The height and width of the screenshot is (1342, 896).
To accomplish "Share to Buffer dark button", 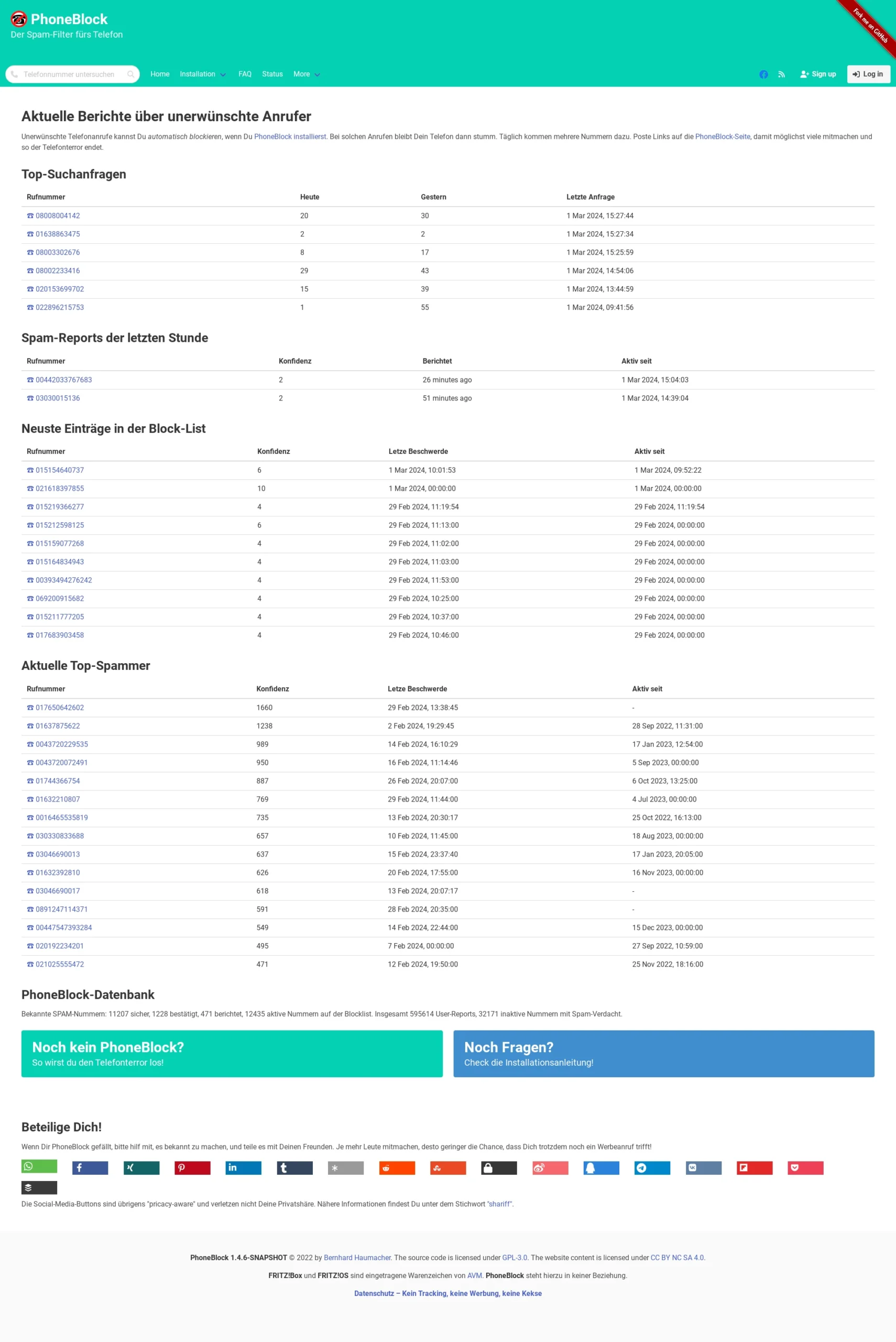I will 39,1188.
